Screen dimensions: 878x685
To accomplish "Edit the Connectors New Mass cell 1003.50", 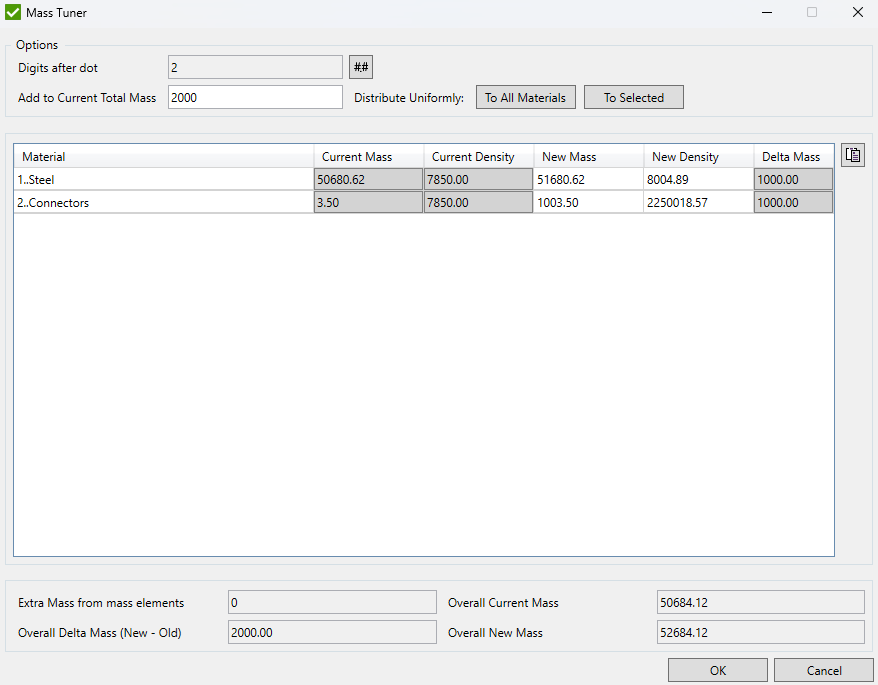I will point(588,202).
